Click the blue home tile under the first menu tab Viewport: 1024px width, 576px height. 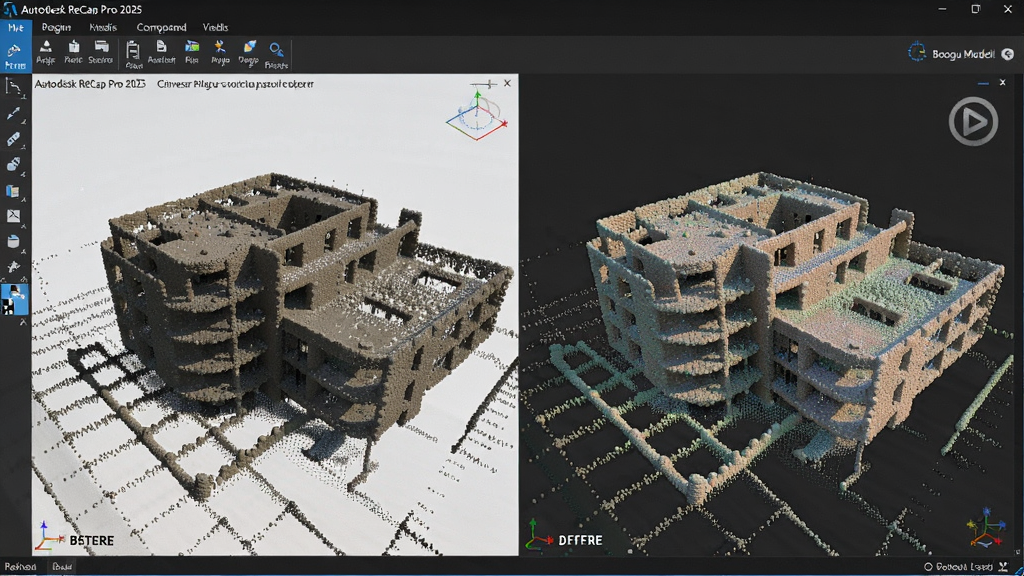[x=15, y=54]
